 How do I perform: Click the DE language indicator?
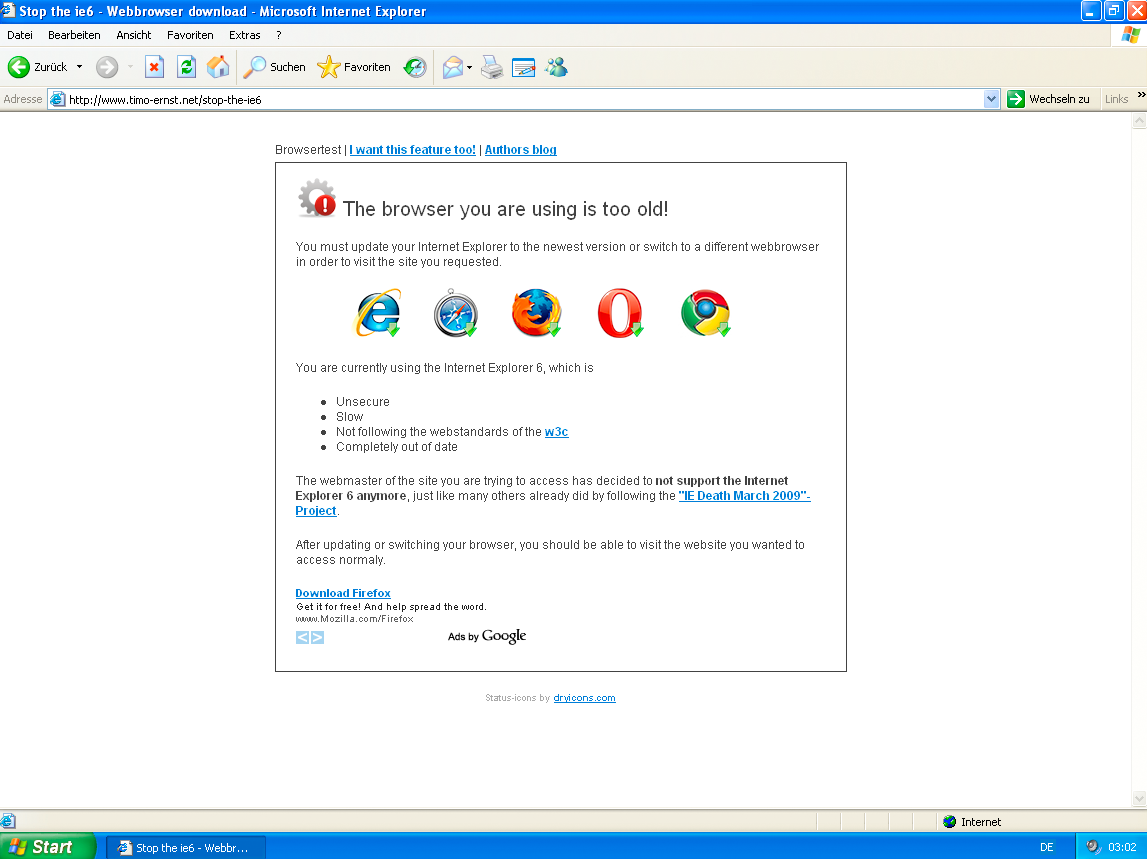(x=1047, y=847)
